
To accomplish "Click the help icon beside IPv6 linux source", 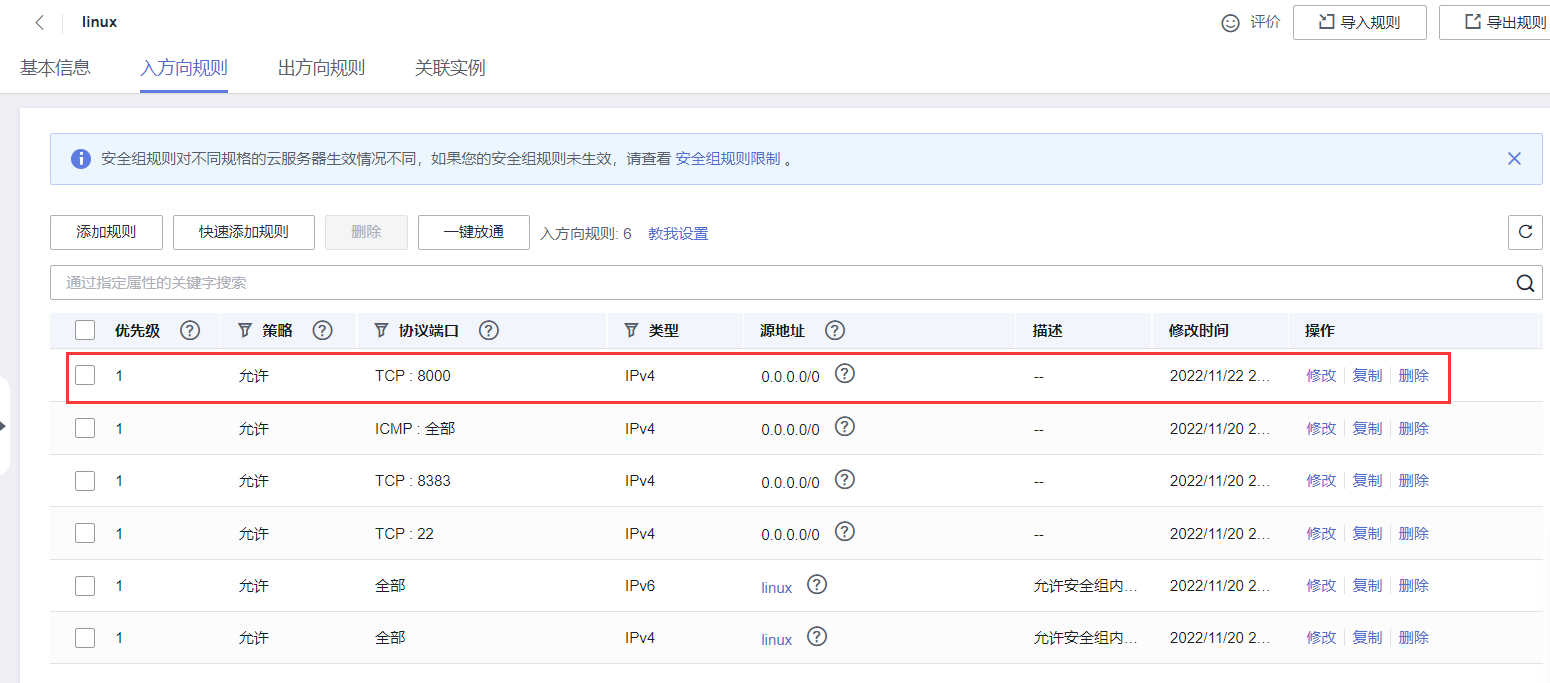I will [x=817, y=584].
